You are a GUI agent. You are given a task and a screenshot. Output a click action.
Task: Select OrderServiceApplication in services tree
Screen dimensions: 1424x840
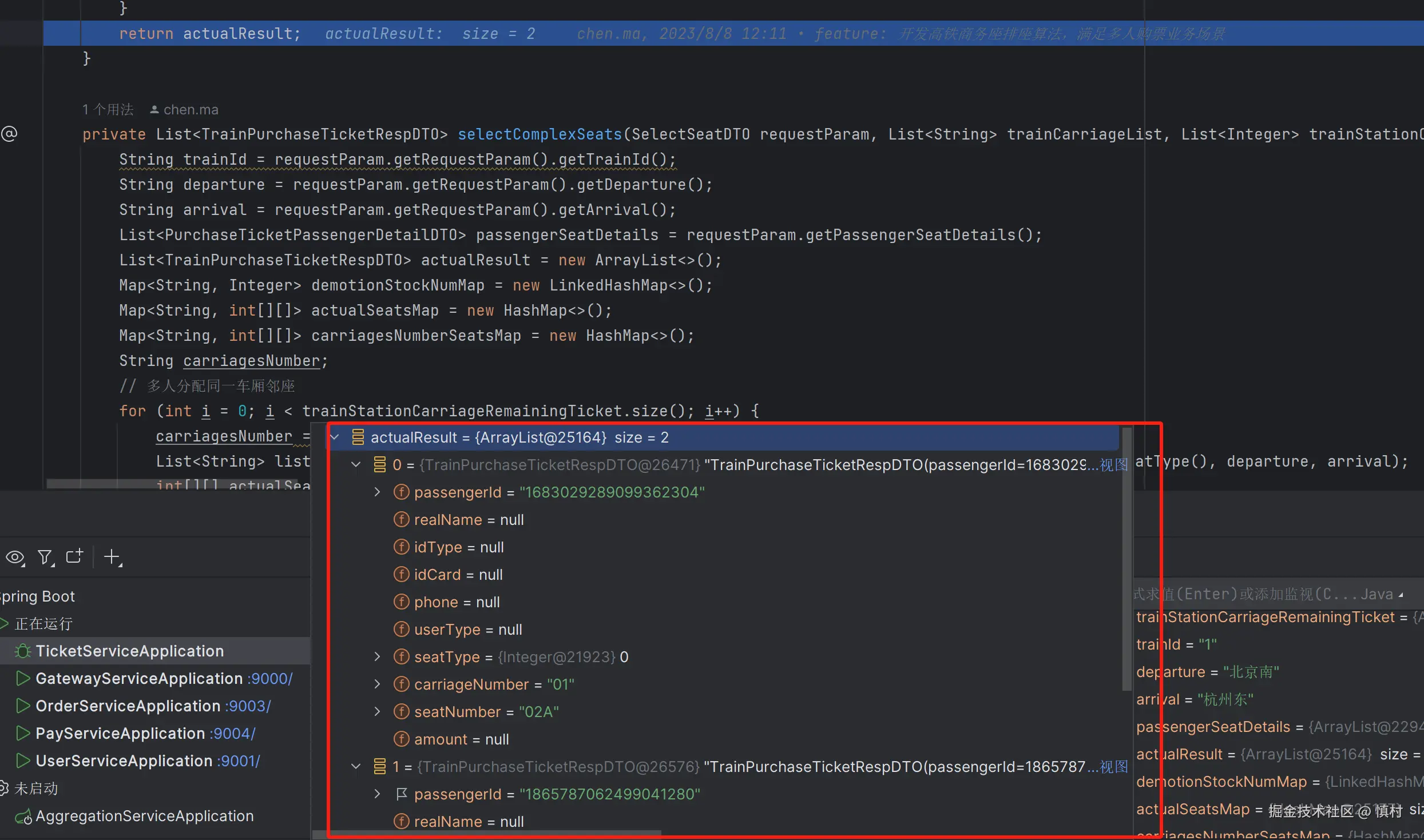(x=128, y=706)
